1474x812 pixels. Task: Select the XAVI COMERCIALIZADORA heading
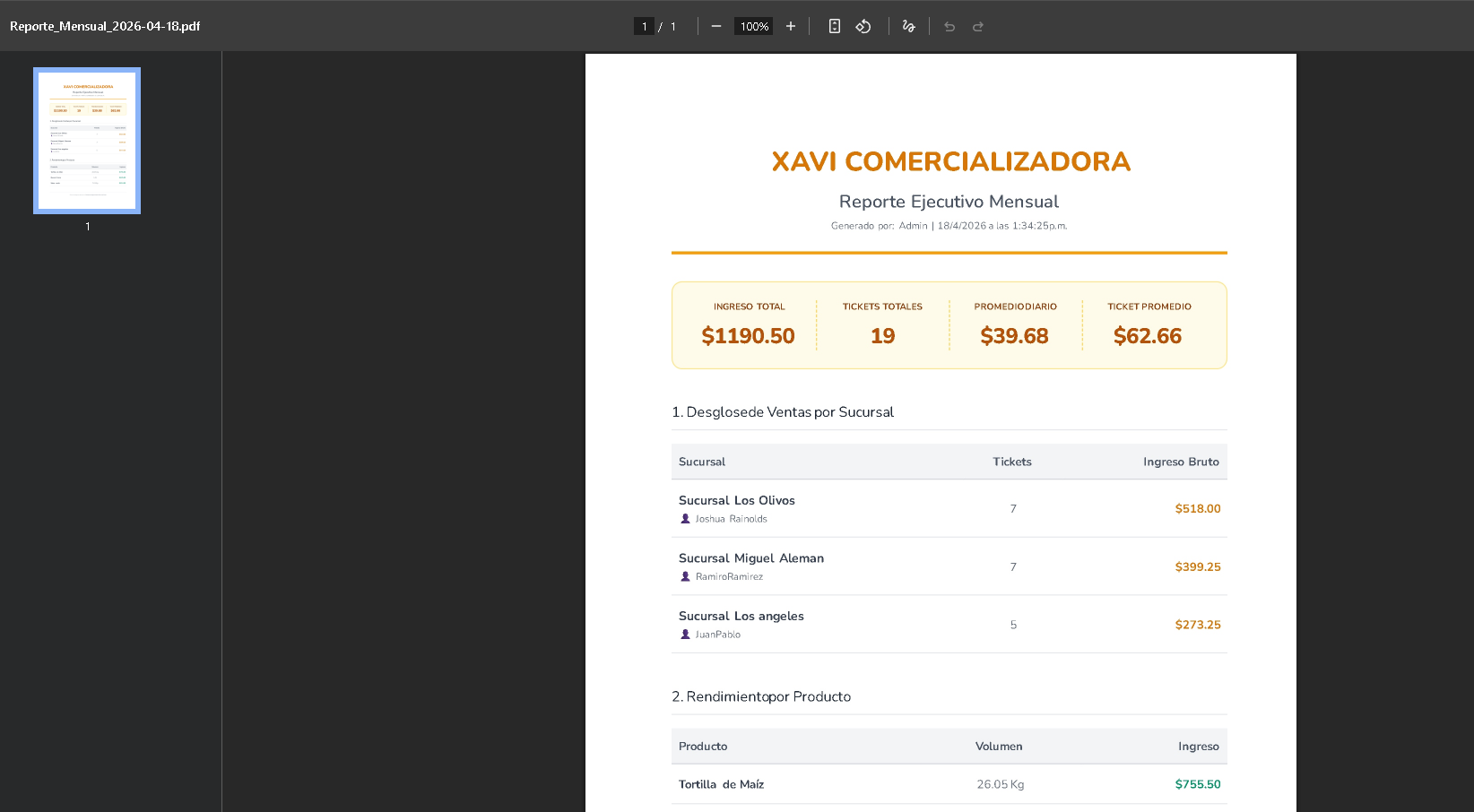(x=949, y=161)
